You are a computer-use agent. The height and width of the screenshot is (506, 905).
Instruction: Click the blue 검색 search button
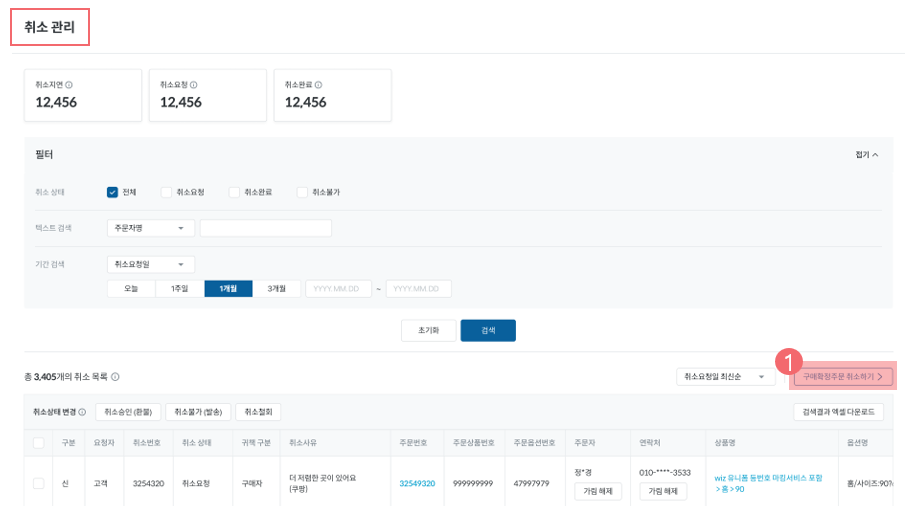[488, 331]
